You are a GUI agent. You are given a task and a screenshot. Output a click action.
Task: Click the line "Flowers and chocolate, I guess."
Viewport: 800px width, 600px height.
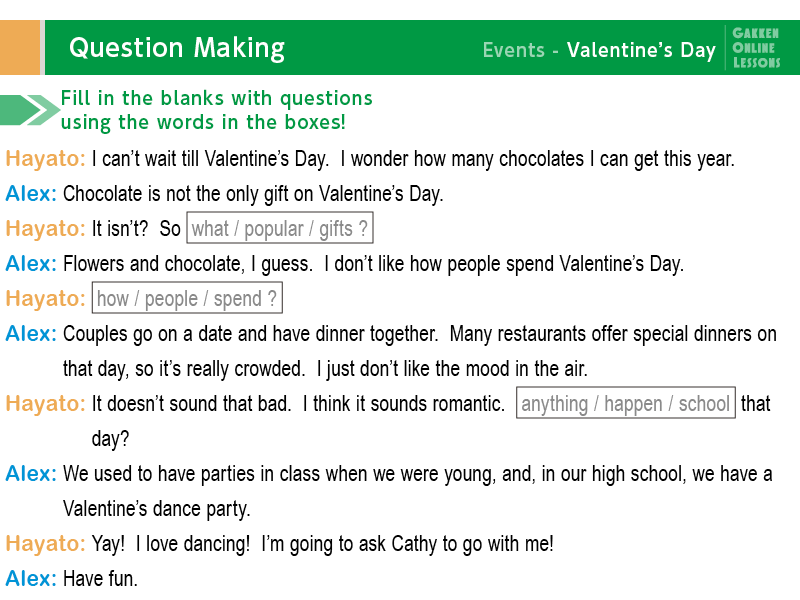(x=188, y=264)
